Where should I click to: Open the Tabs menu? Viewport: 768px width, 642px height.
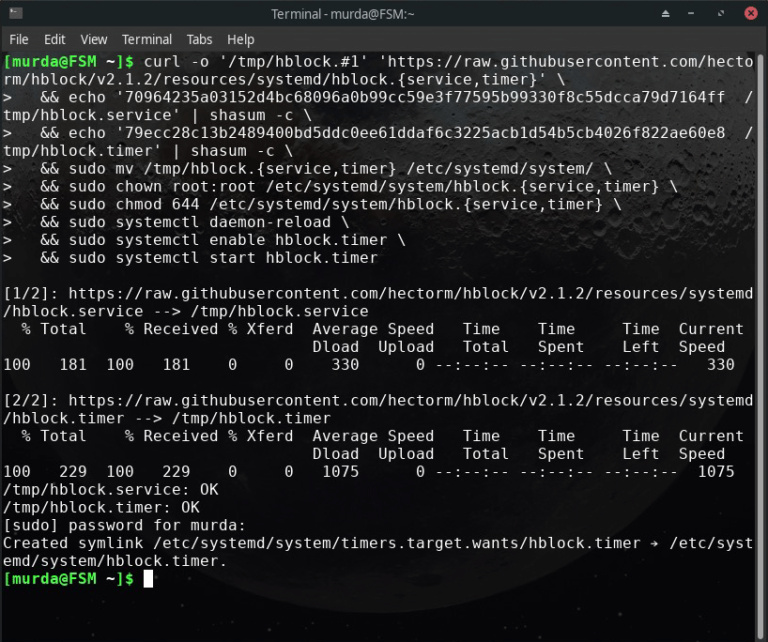click(200, 39)
